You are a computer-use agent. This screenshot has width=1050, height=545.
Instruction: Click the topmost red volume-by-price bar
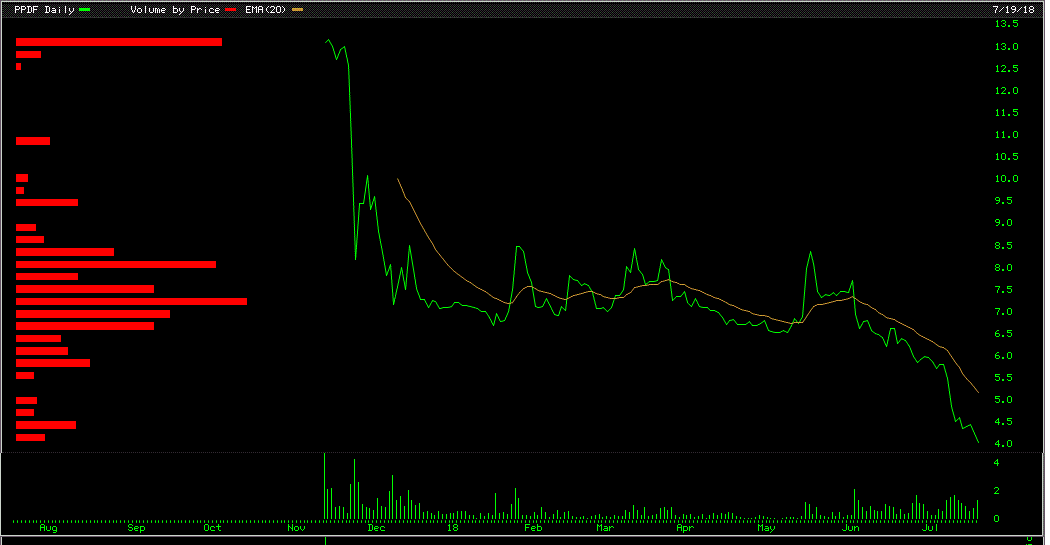[x=118, y=41]
